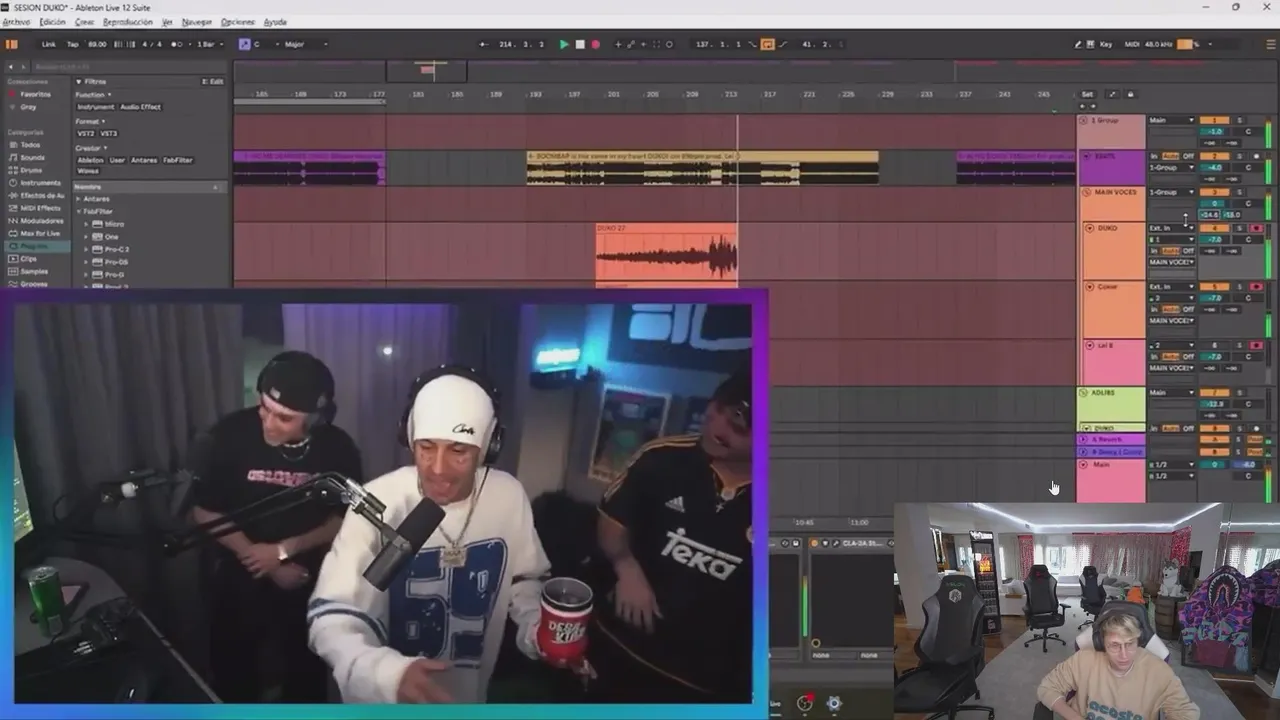The height and width of the screenshot is (720, 1280).
Task: Toggle scale mode key icon
Action: 244,44
